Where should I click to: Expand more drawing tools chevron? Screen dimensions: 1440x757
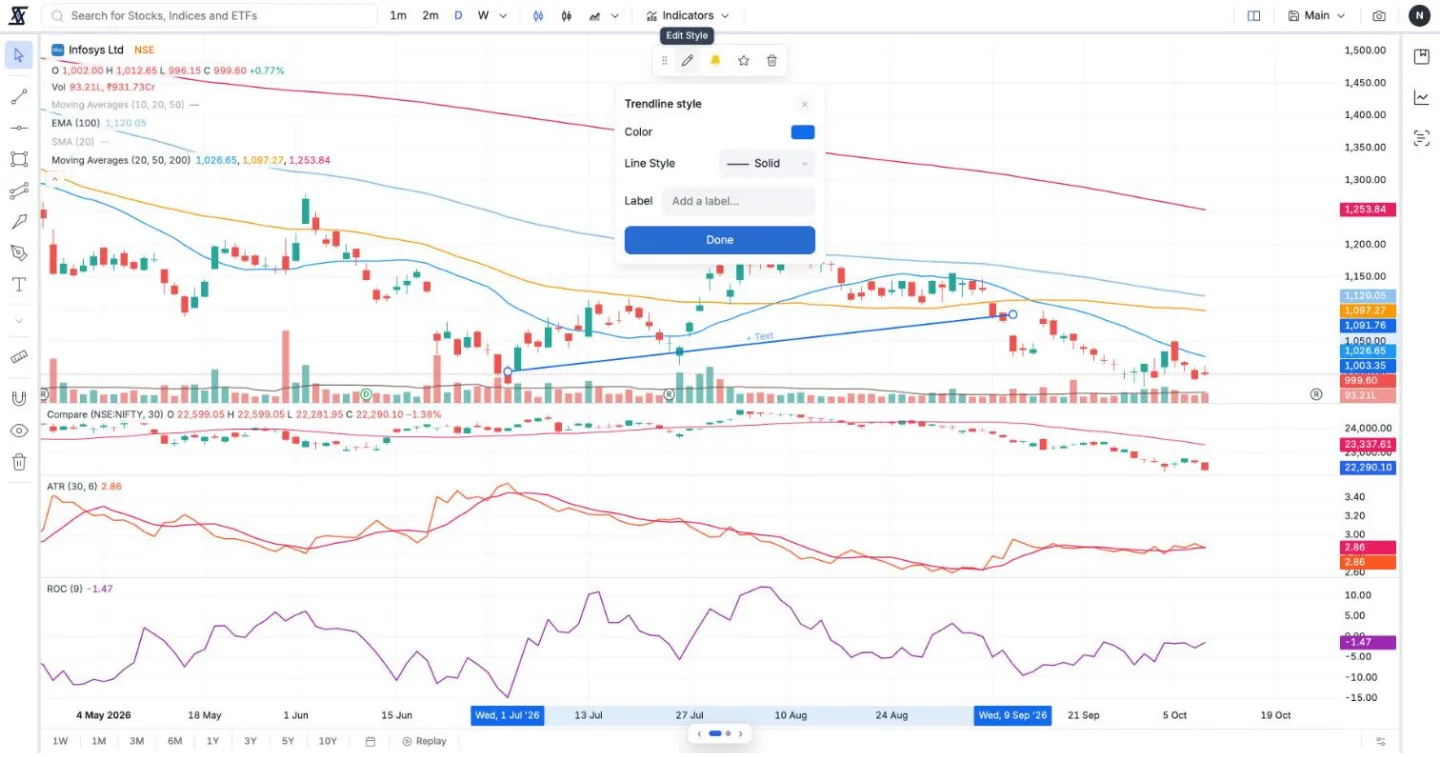pyautogui.click(x=18, y=321)
